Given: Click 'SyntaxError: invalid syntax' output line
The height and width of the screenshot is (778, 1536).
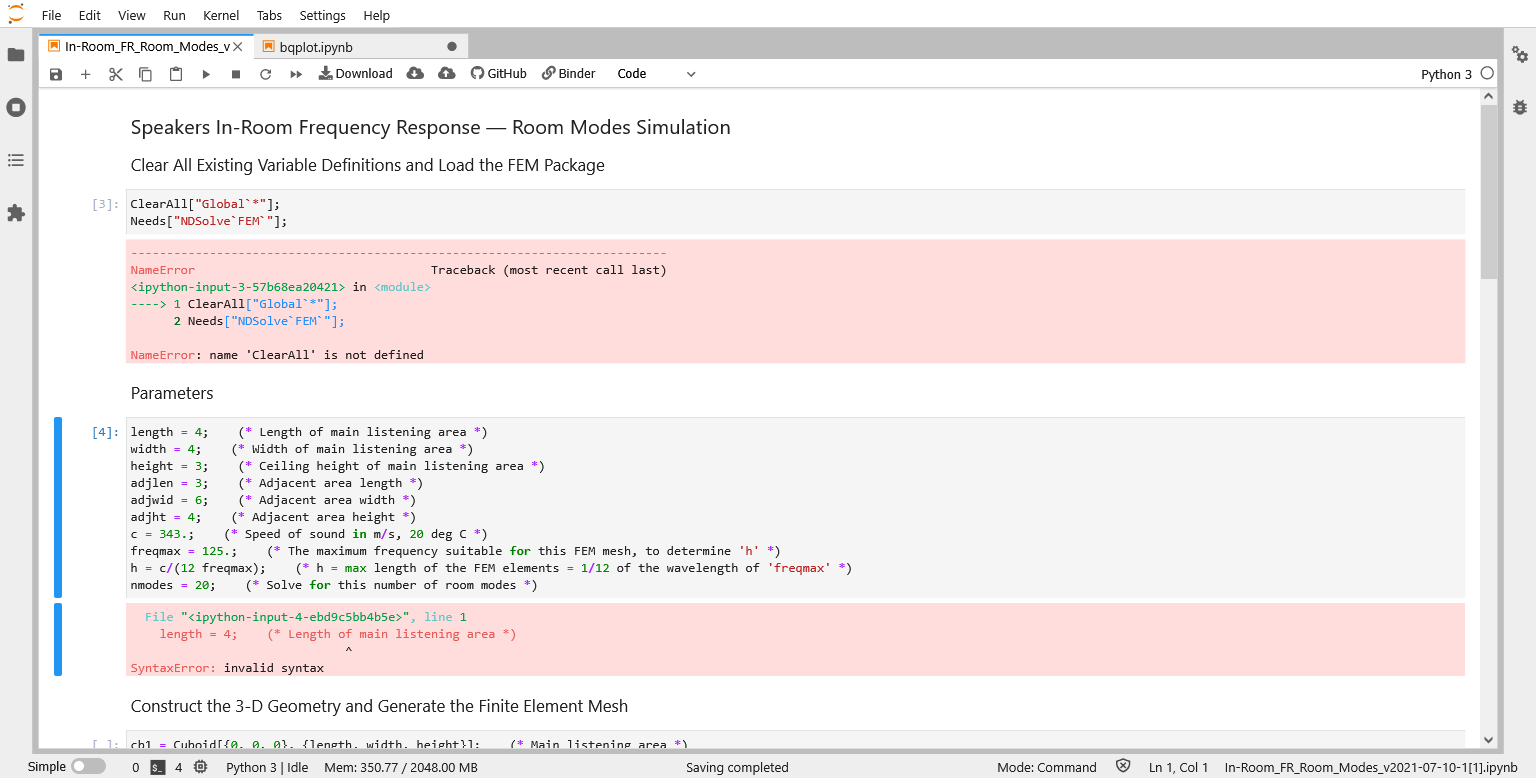Looking at the screenshot, I should [x=227, y=668].
